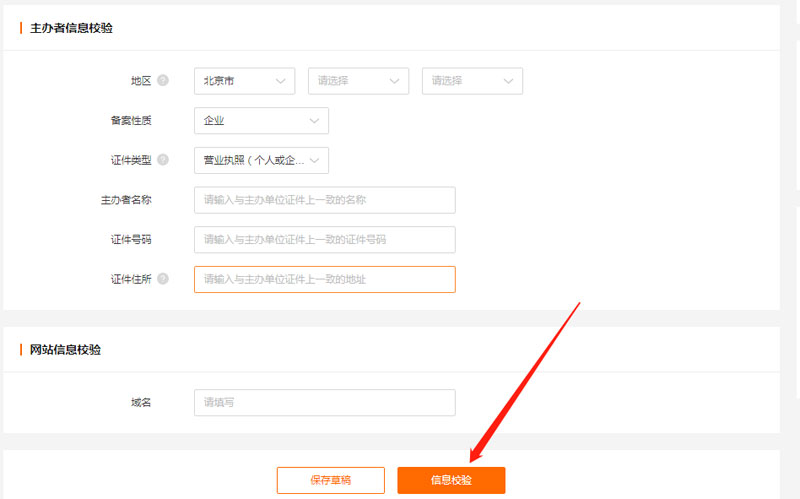The image size is (800, 499).
Task: Click the 域名 domain input field
Action: 324,403
